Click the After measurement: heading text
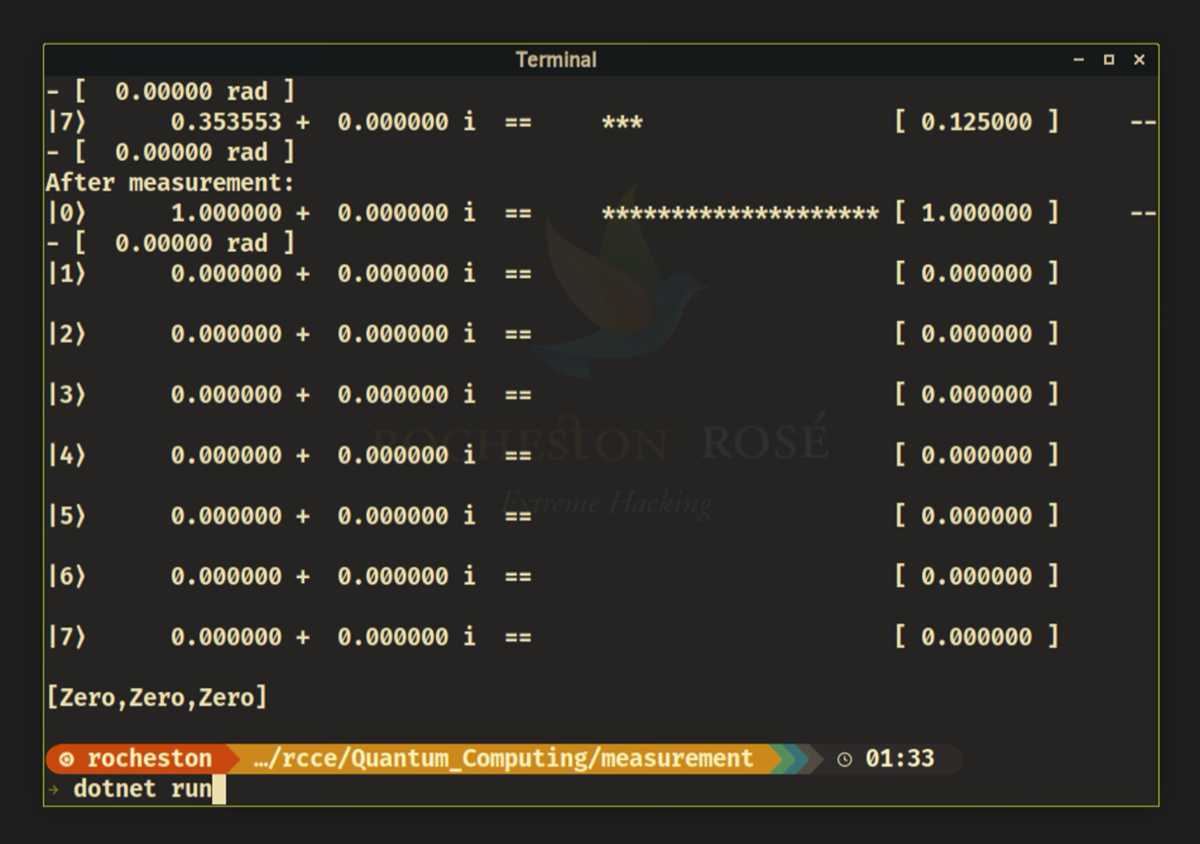 pyautogui.click(x=170, y=183)
